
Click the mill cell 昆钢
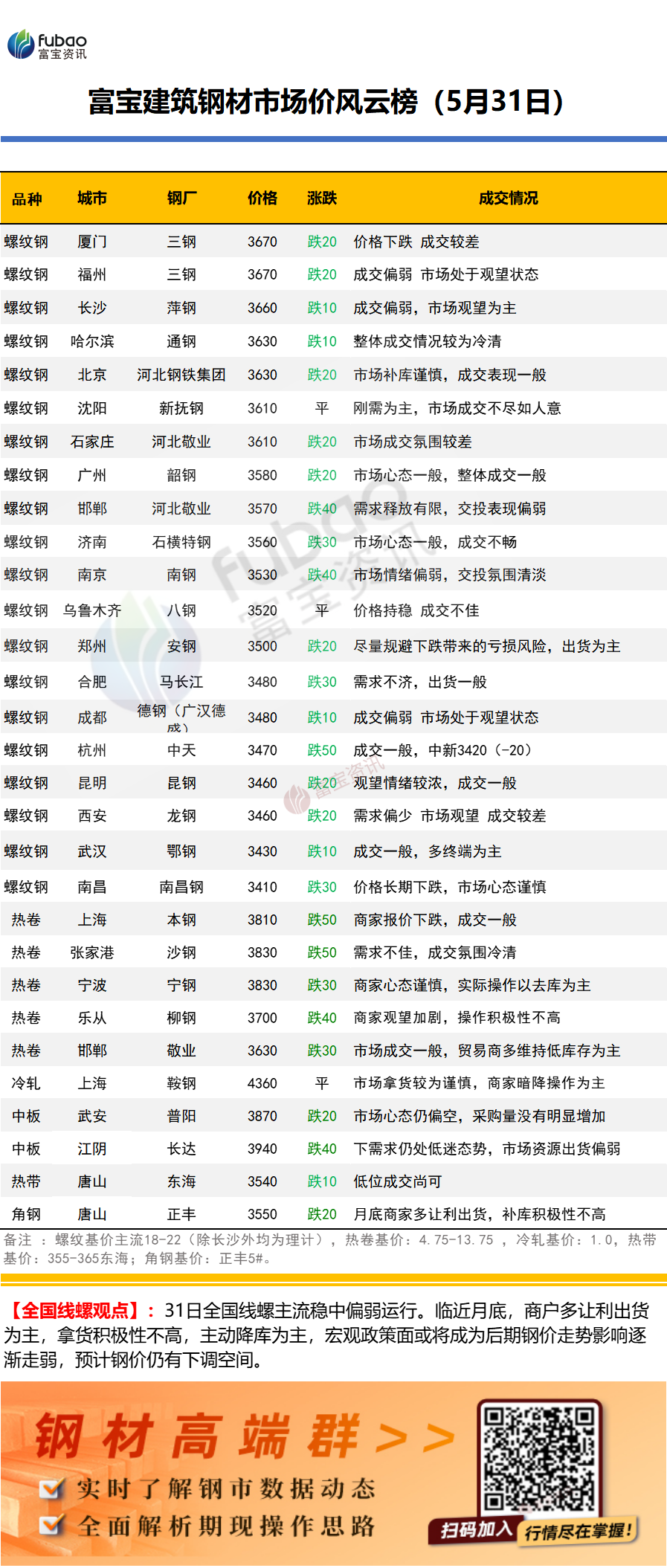(181, 783)
